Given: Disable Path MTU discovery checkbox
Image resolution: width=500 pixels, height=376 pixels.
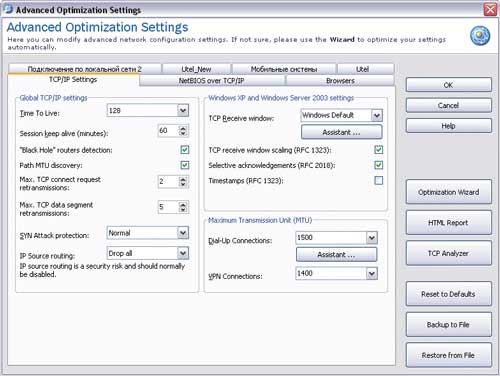Looking at the screenshot, I should click(x=185, y=165).
